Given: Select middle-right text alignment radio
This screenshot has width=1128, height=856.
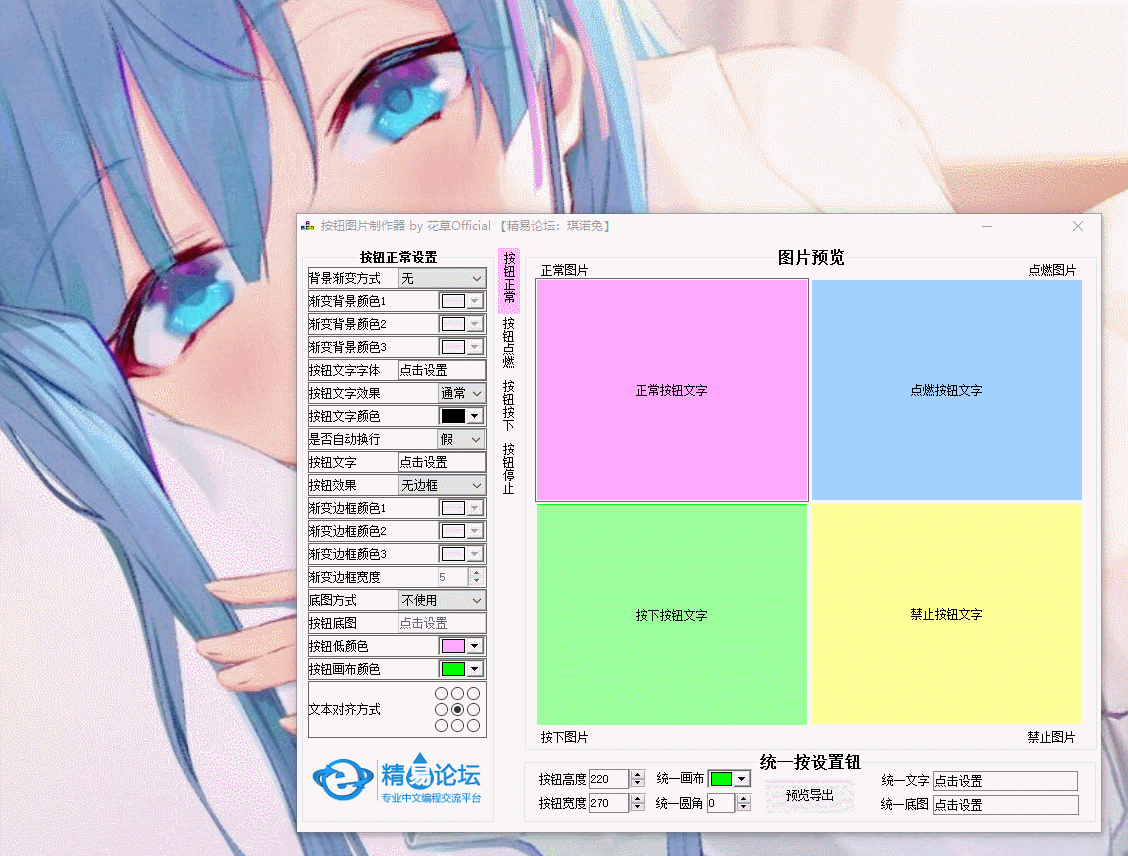Looking at the screenshot, I should 473,709.
